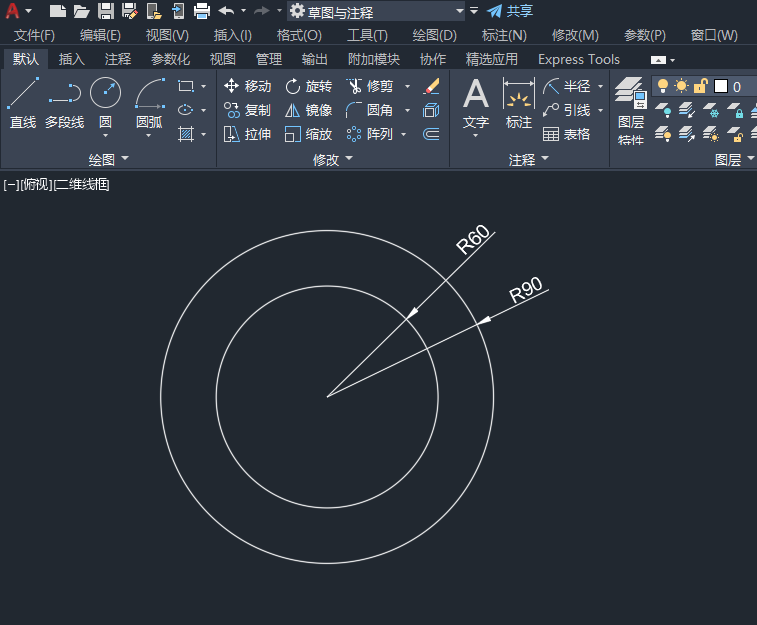
Task: Click the [俯视] viewport view label
Action: pos(37,184)
